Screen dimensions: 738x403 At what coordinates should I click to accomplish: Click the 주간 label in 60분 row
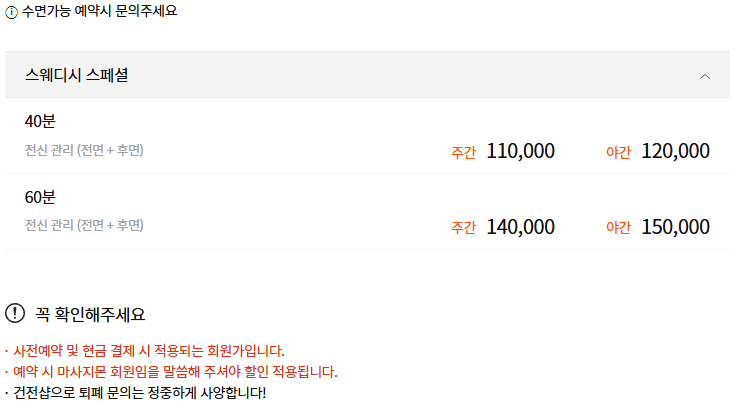tap(463, 228)
